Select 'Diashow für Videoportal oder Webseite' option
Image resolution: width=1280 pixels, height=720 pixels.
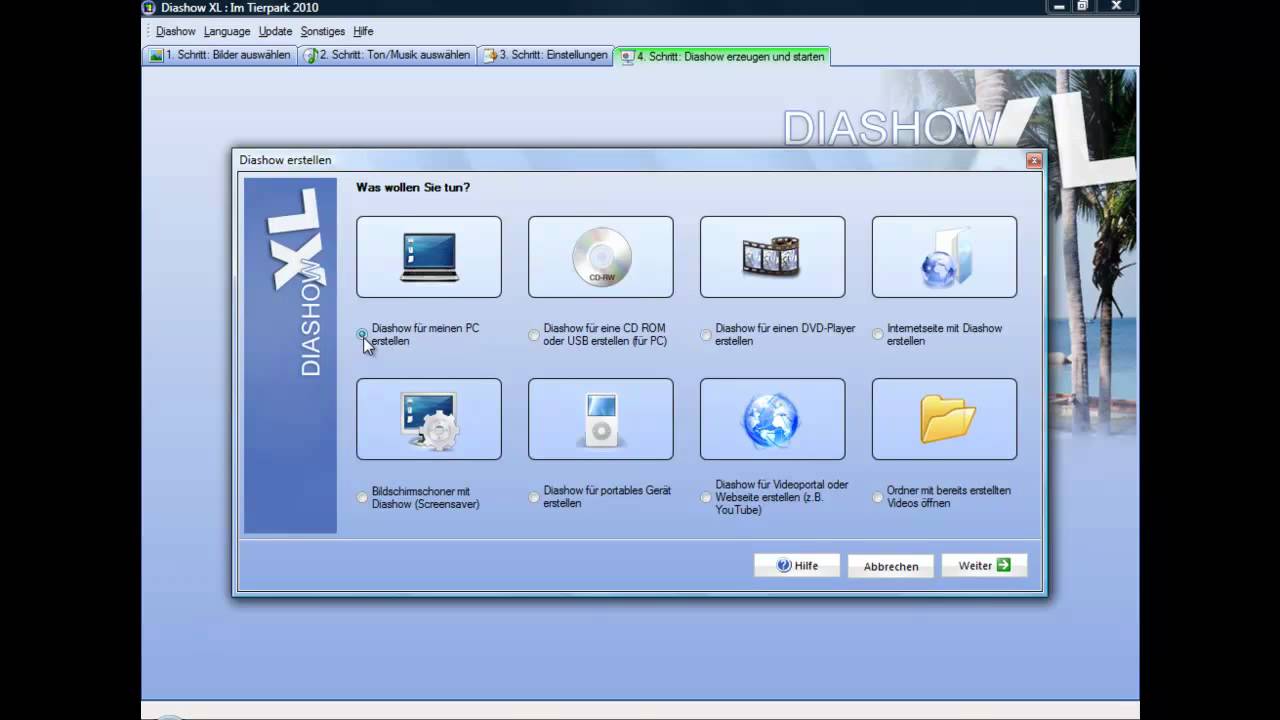point(706,497)
